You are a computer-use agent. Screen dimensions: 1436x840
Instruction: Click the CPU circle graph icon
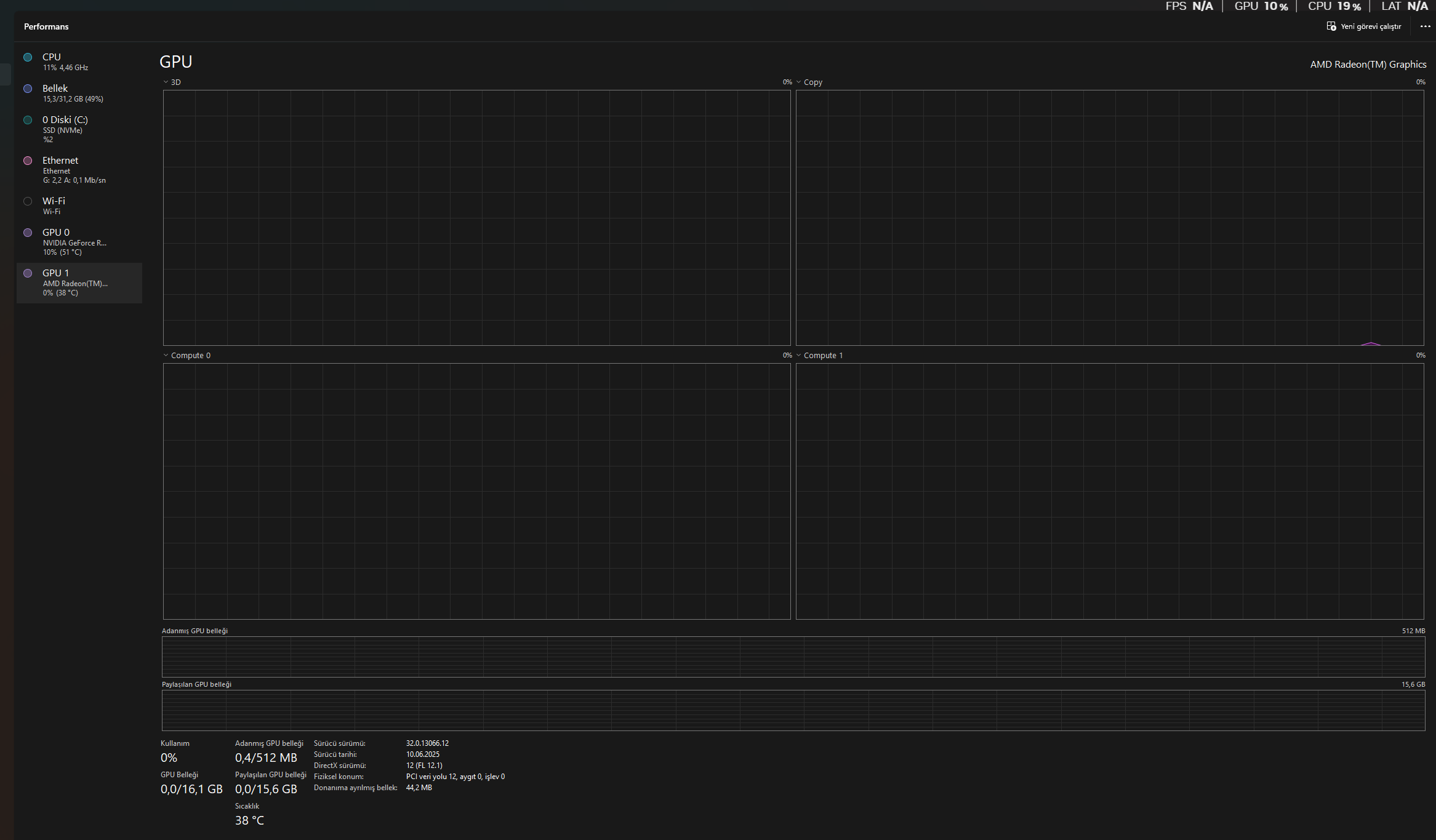tap(28, 57)
